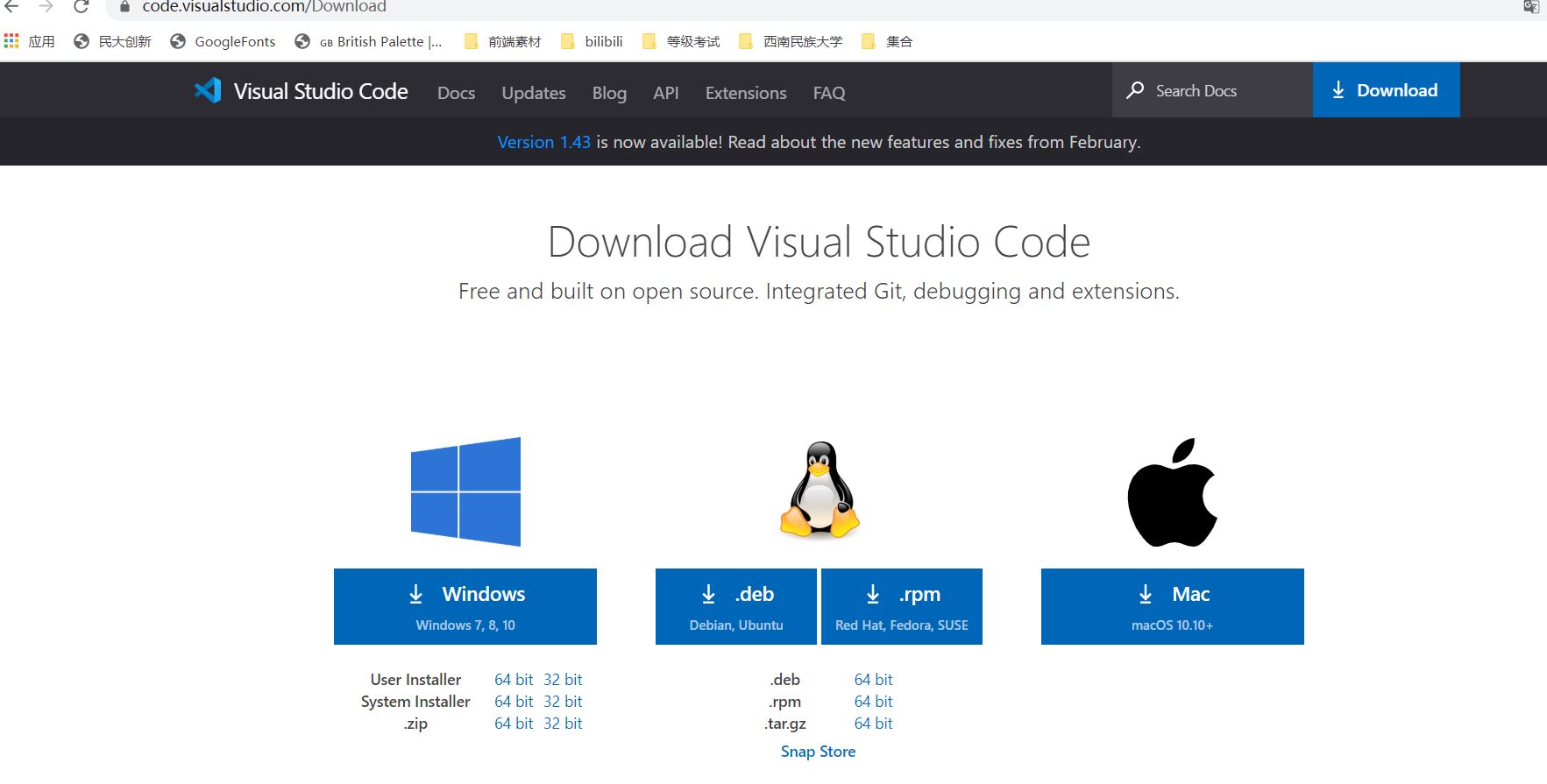Open the apps grid bookmark icon
Image resolution: width=1547 pixels, height=784 pixels.
click(11, 41)
